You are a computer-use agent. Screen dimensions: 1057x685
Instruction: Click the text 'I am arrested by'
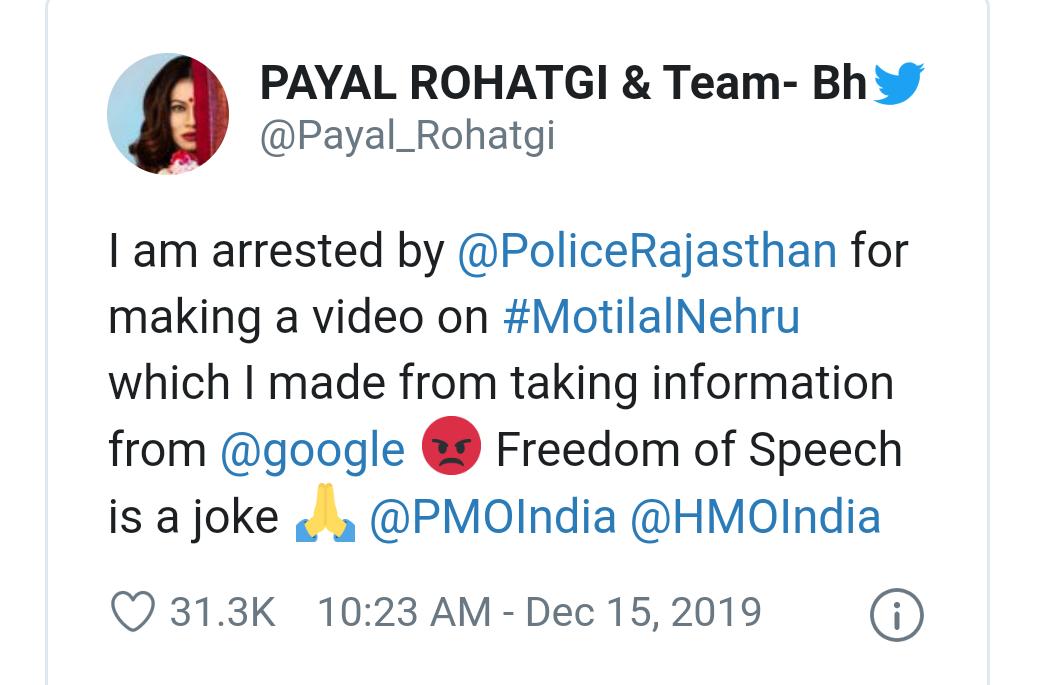point(276,251)
